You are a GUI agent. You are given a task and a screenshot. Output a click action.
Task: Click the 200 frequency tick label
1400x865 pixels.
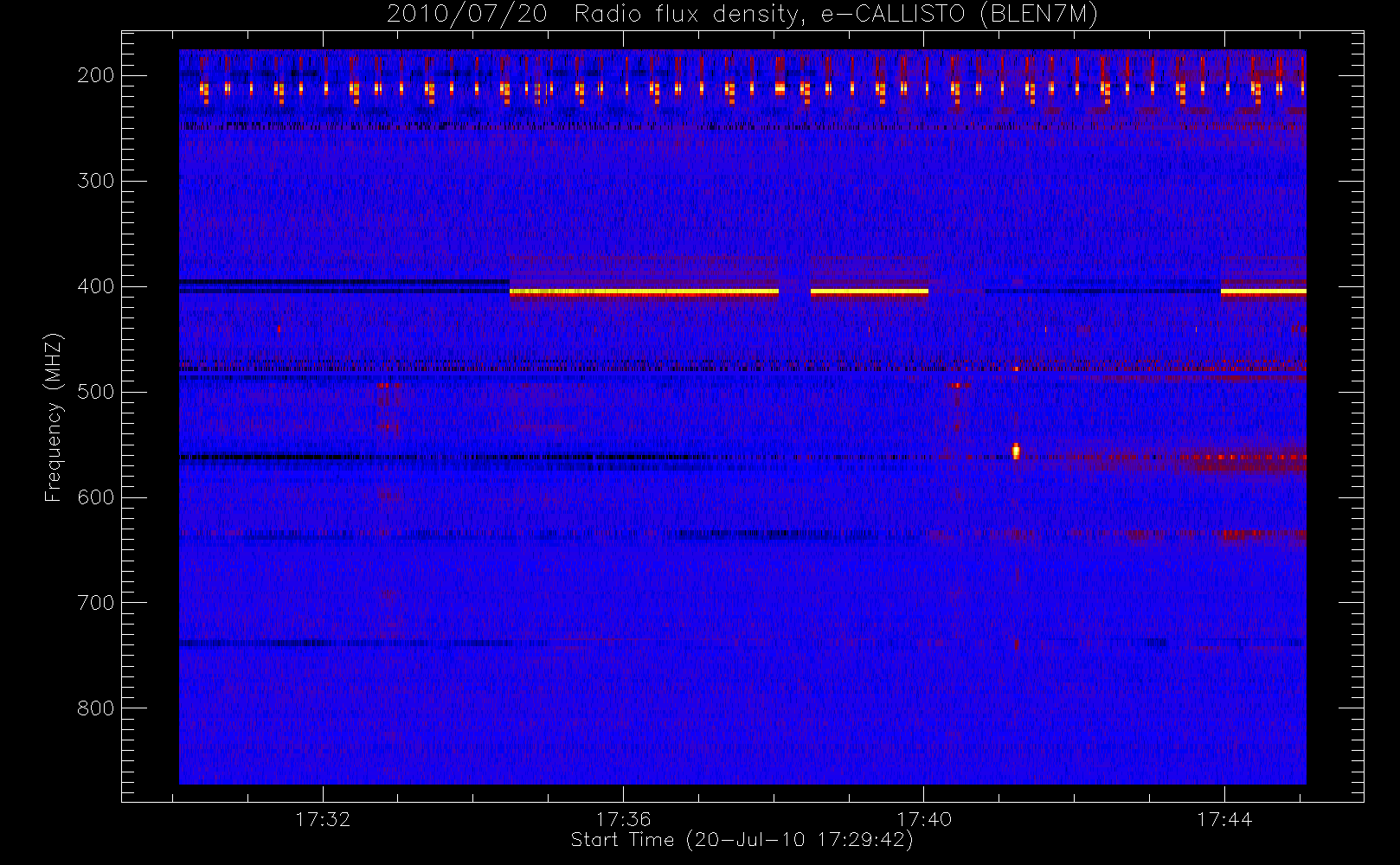[x=96, y=75]
